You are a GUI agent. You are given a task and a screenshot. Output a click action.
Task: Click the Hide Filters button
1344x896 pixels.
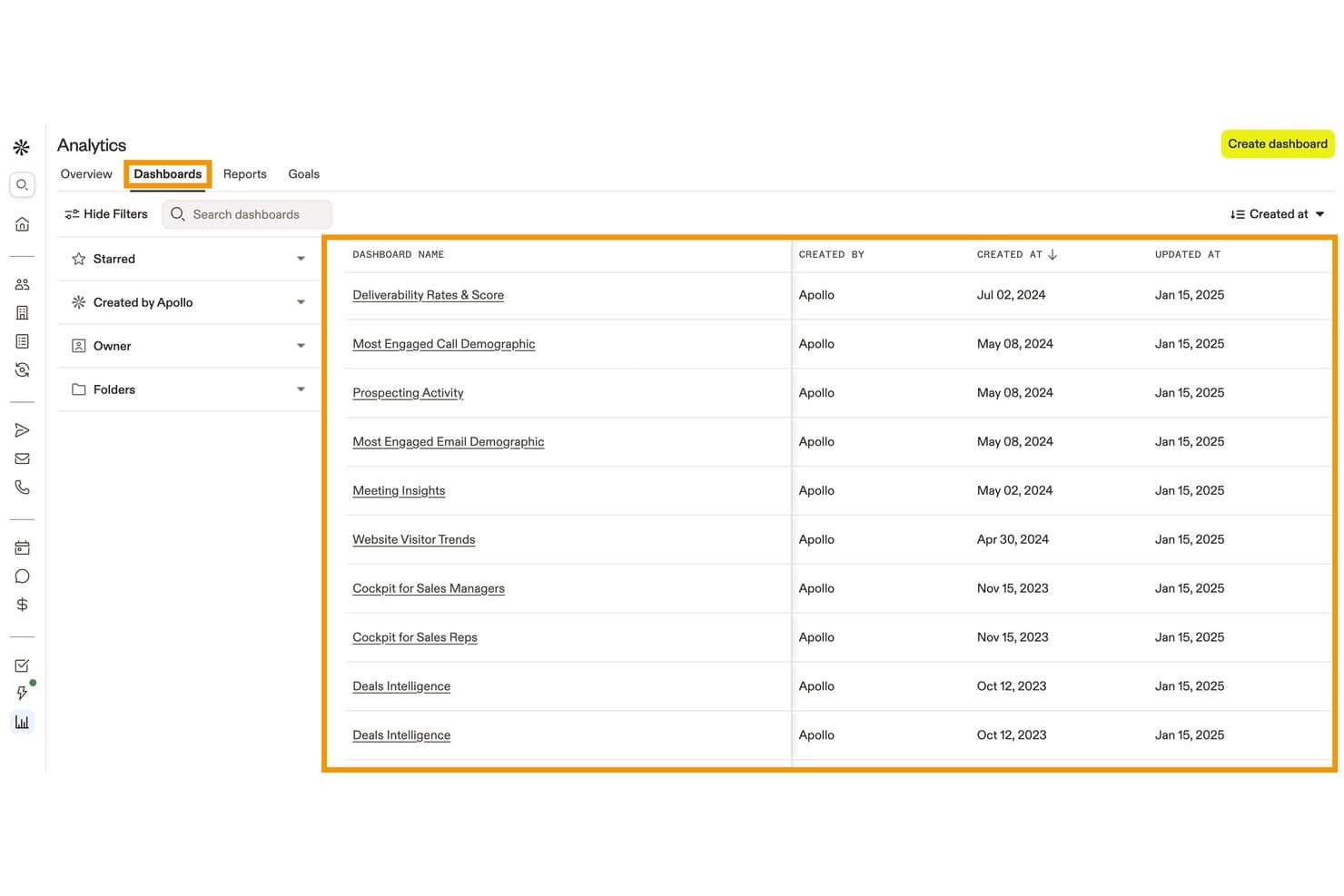(106, 214)
